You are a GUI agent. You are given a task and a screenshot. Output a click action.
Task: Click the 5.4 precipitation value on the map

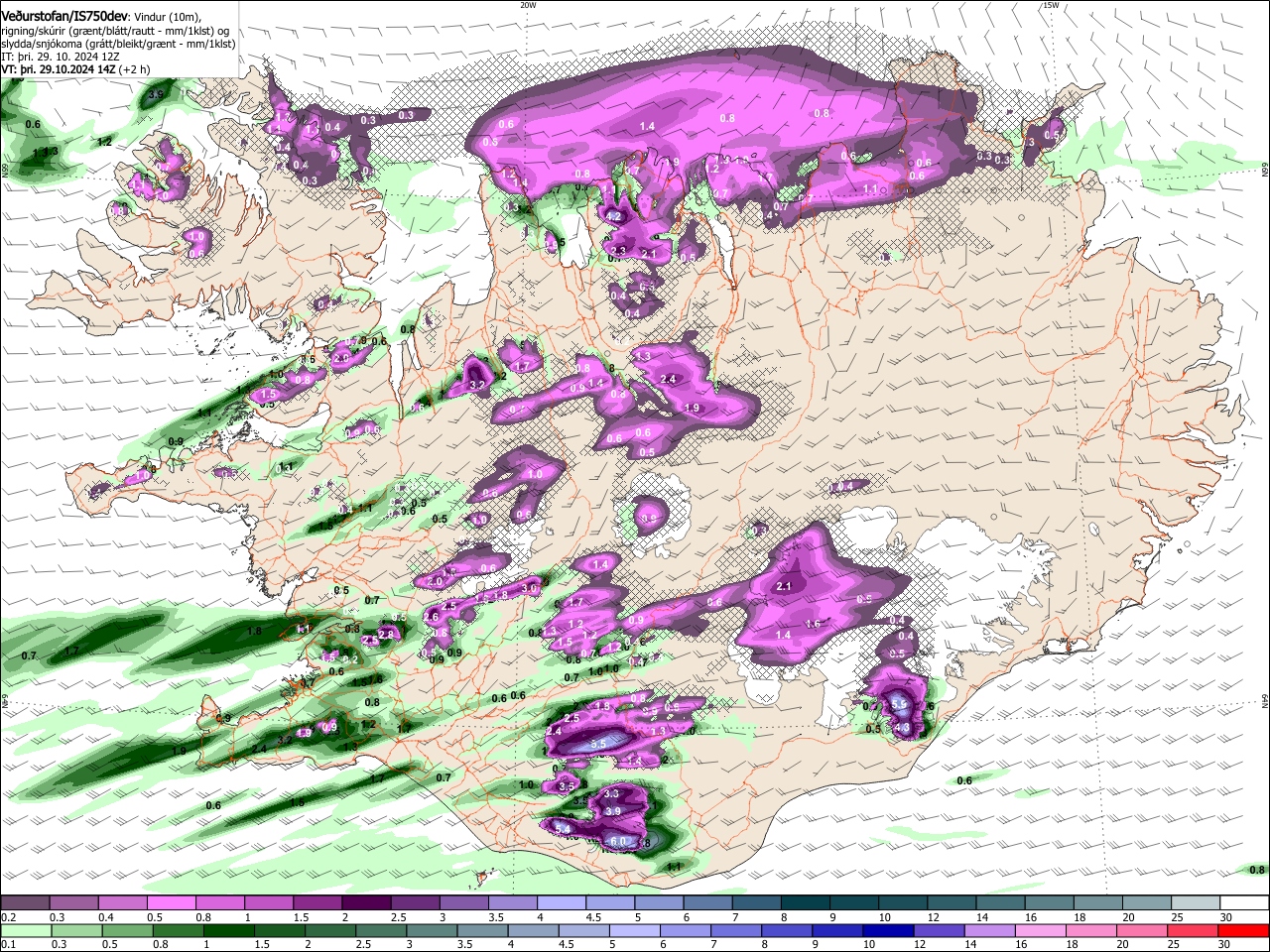tap(562, 827)
